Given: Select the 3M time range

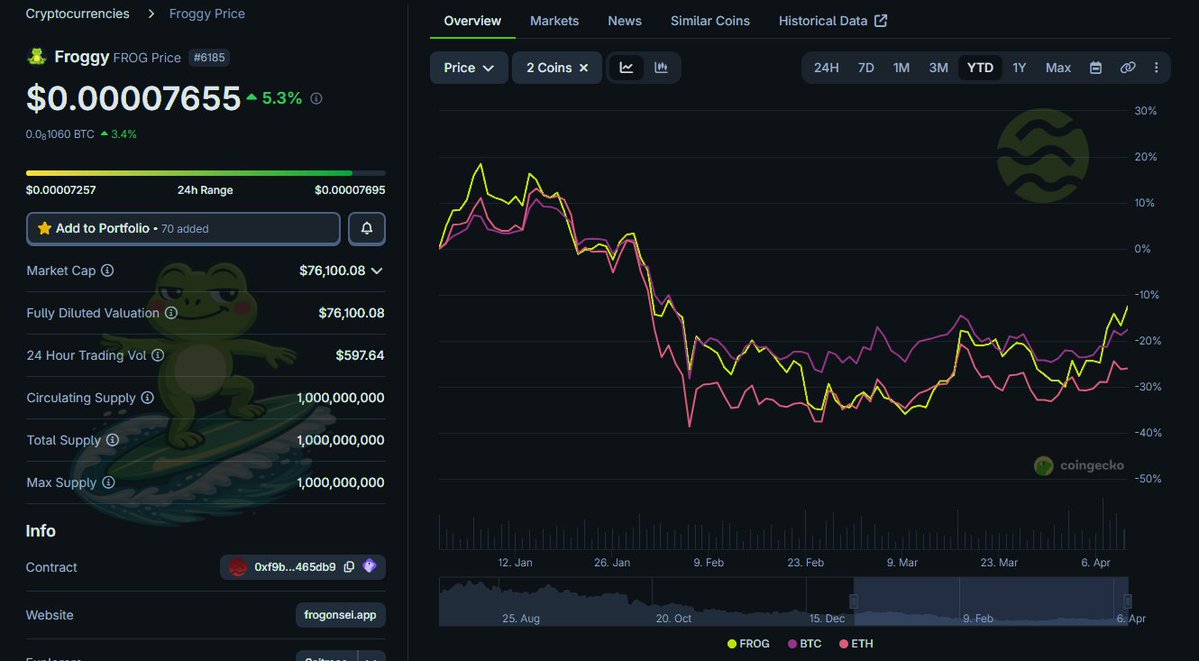Looking at the screenshot, I should [x=938, y=67].
